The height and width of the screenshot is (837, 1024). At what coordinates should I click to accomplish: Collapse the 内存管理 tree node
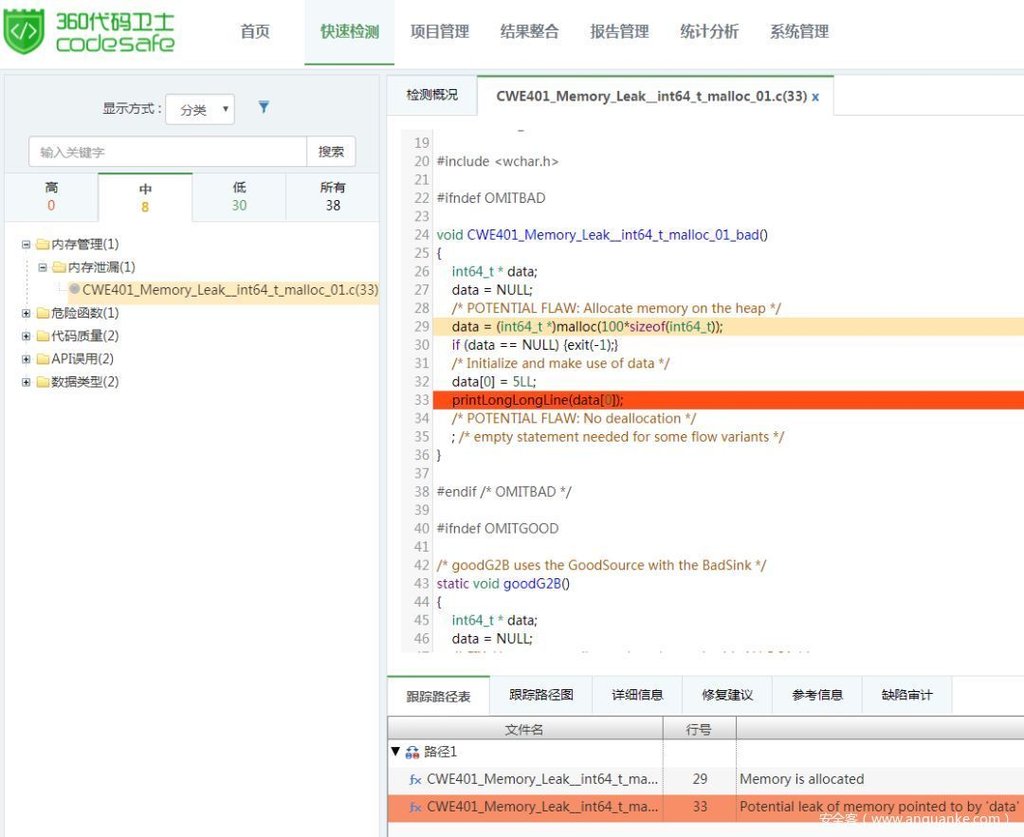26,244
